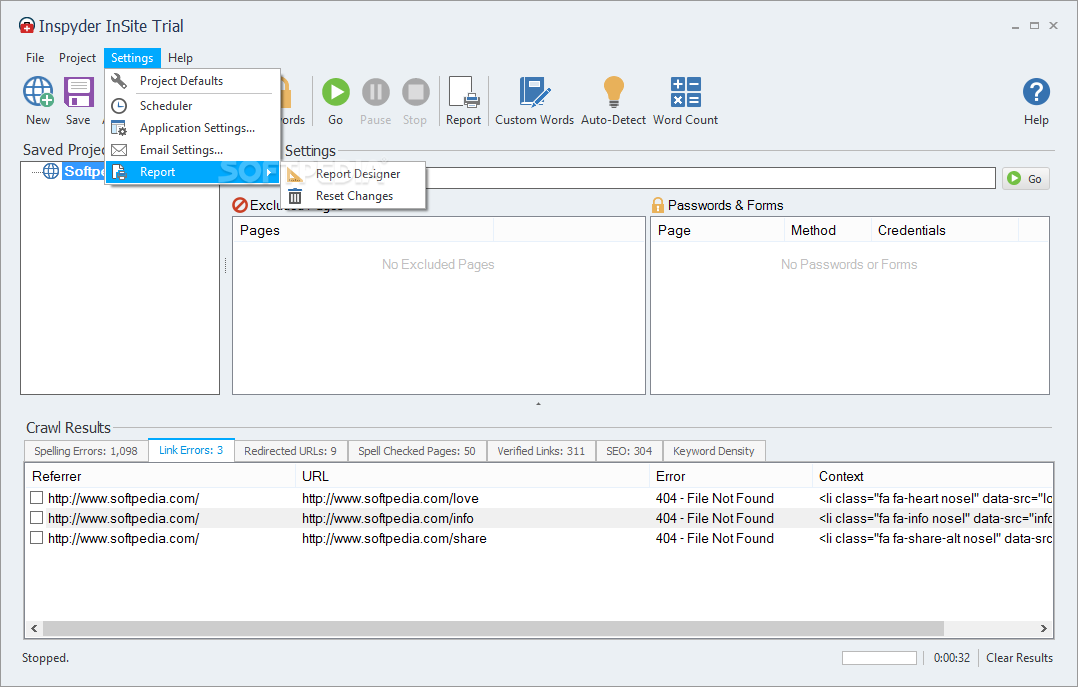Open the Help menu
Screen dimensions: 1078x687
(x=180, y=58)
